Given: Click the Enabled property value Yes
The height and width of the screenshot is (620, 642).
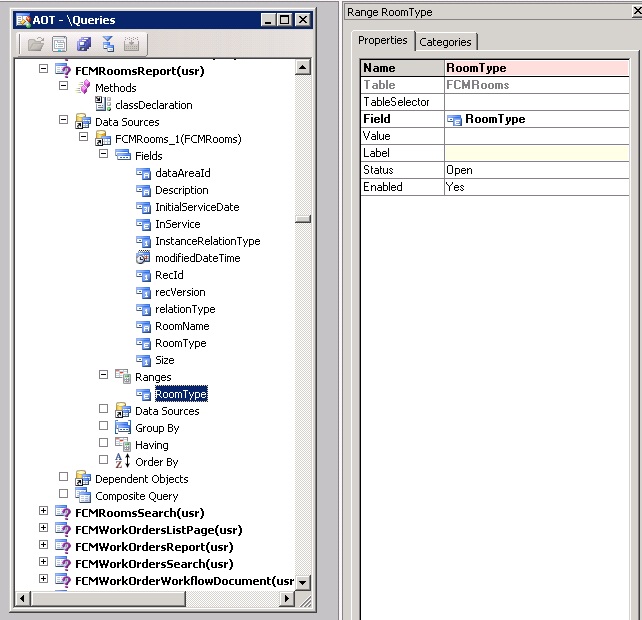Looking at the screenshot, I should point(536,187).
